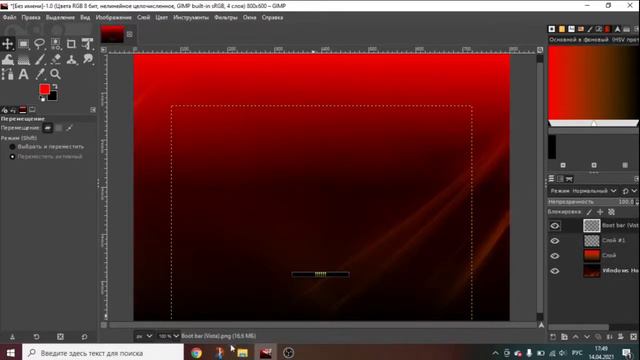Click the image tab thumbnail

[112, 34]
